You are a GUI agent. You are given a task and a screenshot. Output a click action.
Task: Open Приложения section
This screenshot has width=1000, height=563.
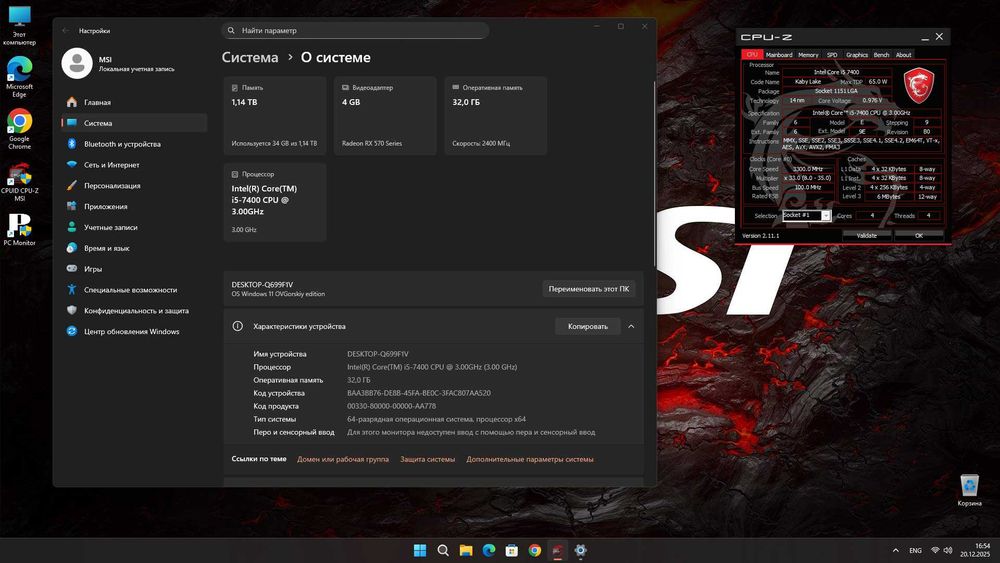pos(134,207)
